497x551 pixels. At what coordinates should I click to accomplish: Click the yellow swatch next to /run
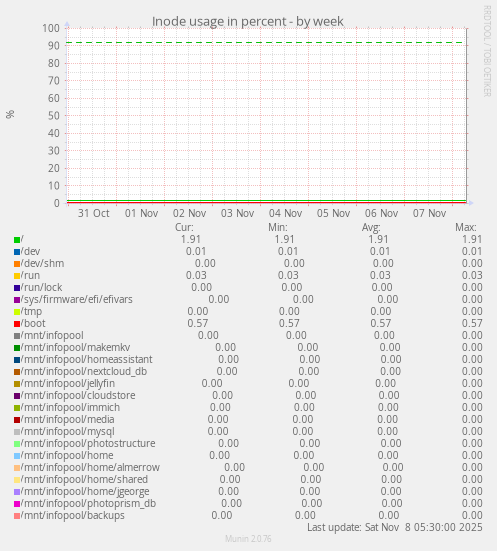point(17,276)
